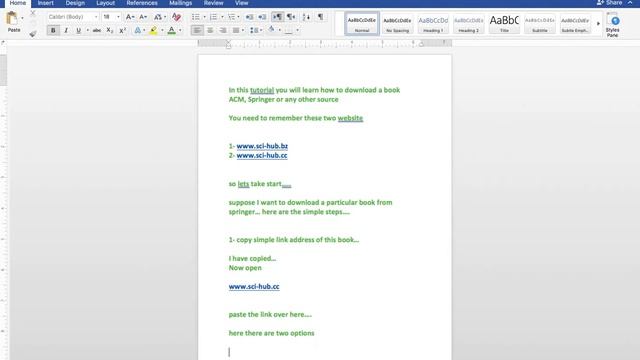Click the Paste clipboard icon

(x=12, y=19)
